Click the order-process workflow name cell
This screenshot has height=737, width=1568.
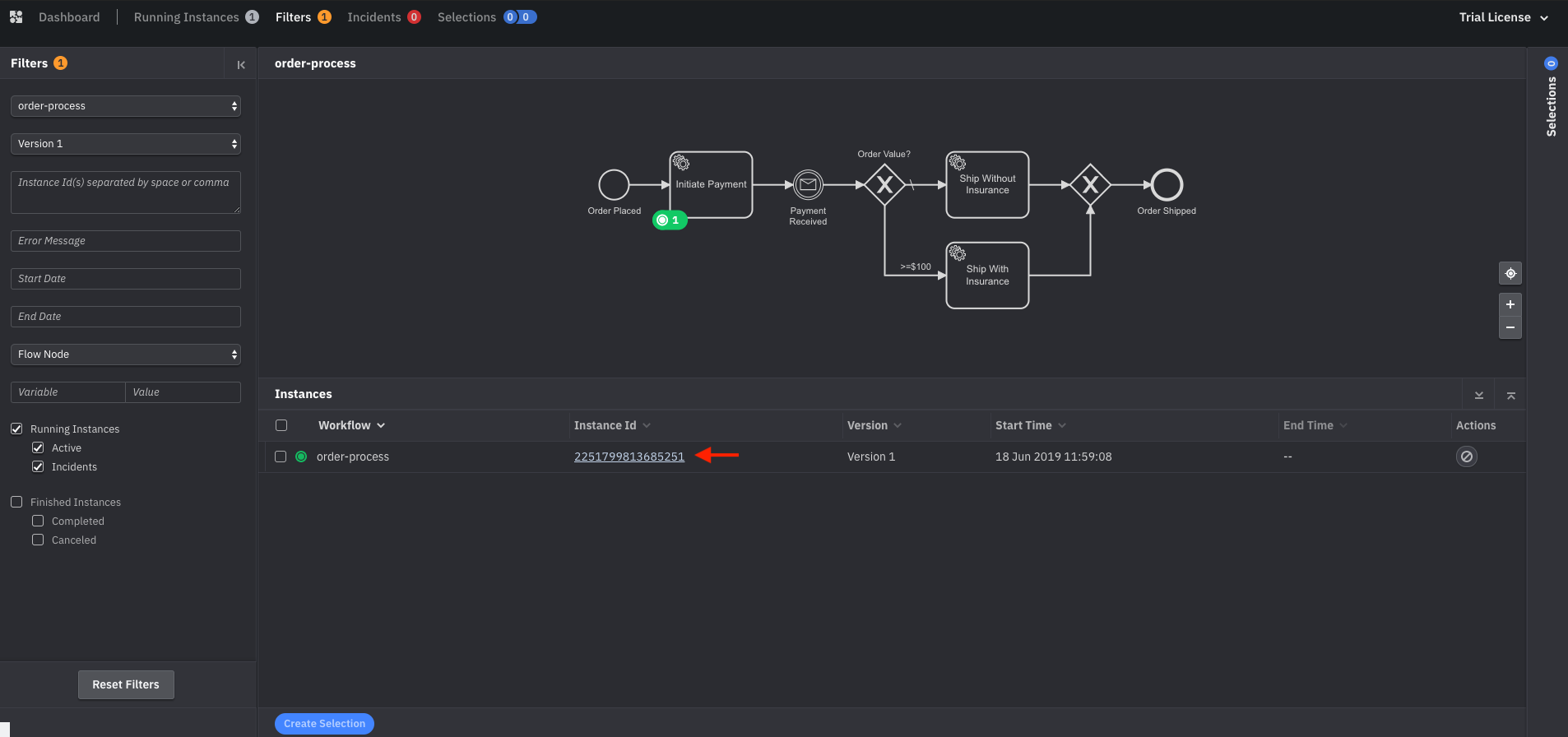353,457
